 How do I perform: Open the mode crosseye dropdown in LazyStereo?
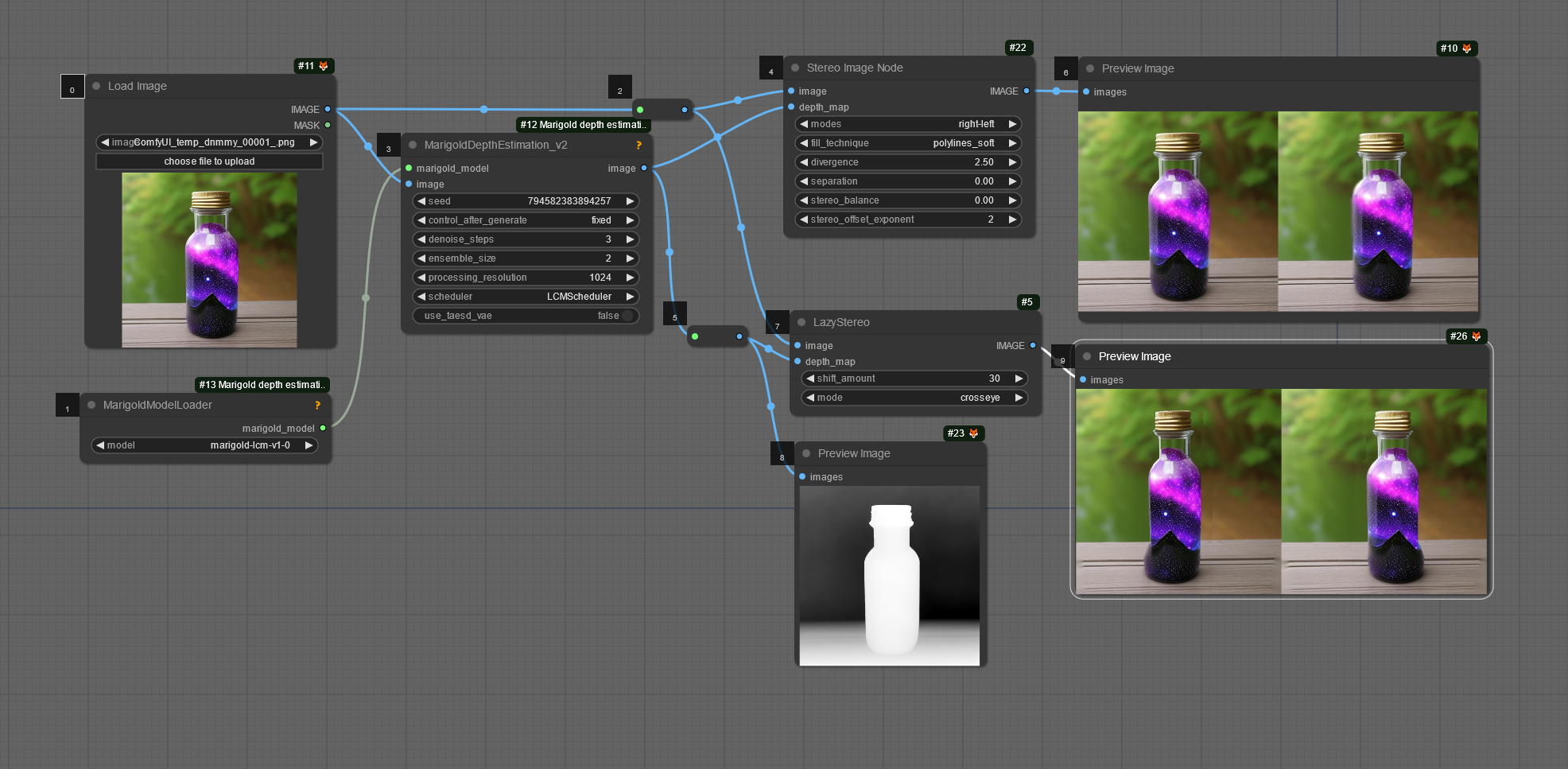click(914, 398)
